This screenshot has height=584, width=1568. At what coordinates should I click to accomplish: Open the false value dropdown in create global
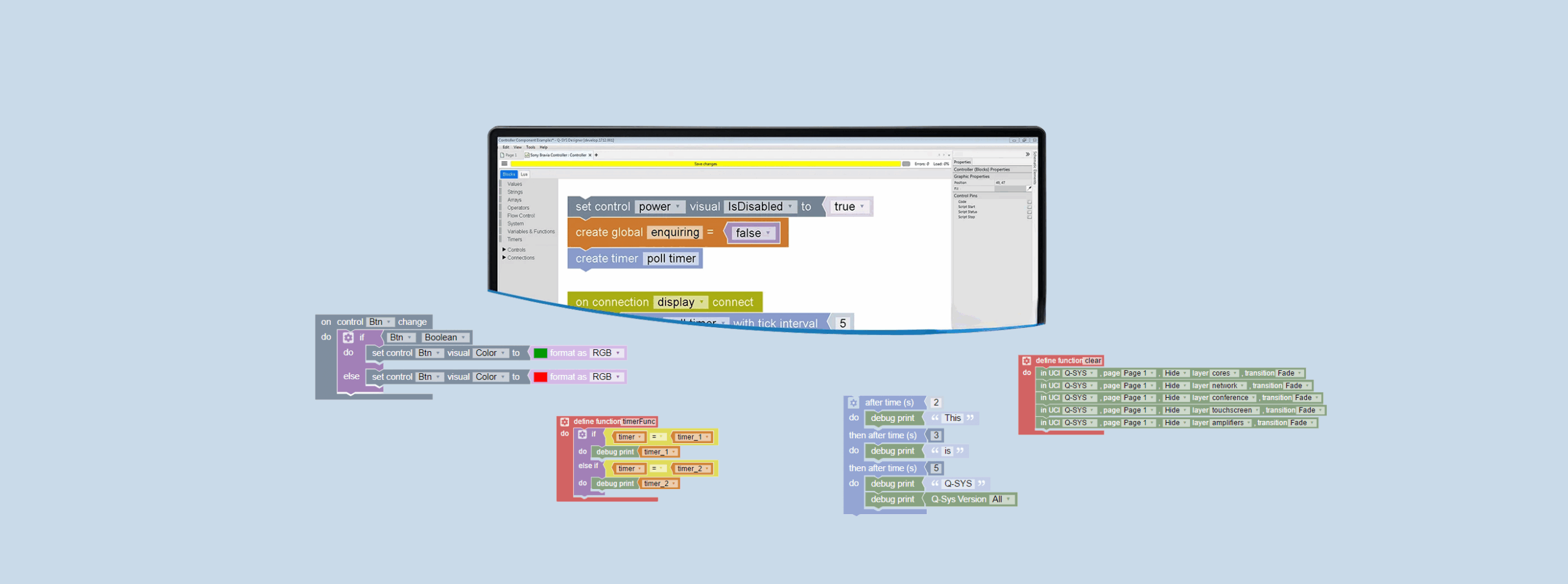click(753, 233)
